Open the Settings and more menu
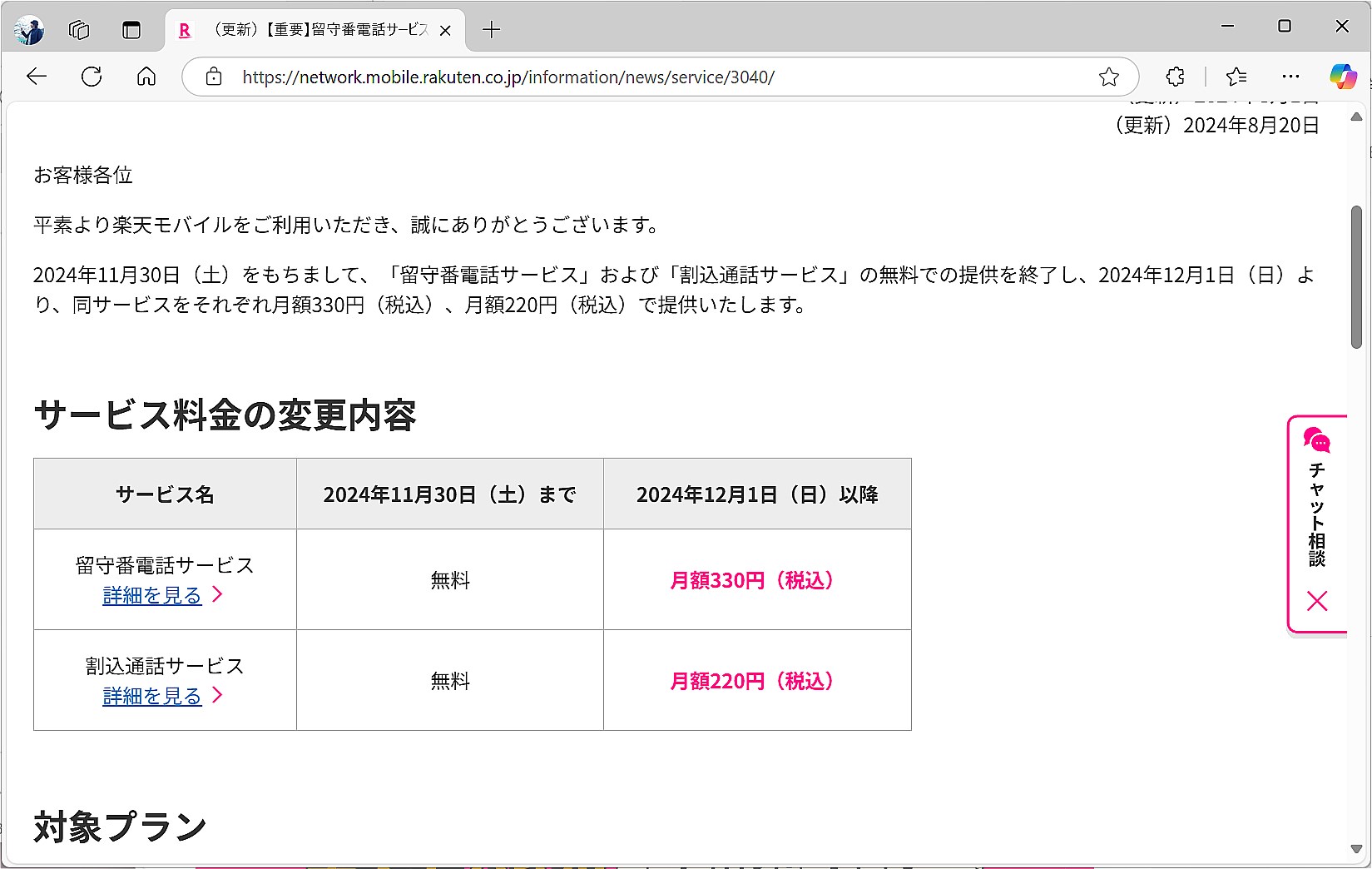Image resolution: width=1372 pixels, height=869 pixels. click(1290, 77)
